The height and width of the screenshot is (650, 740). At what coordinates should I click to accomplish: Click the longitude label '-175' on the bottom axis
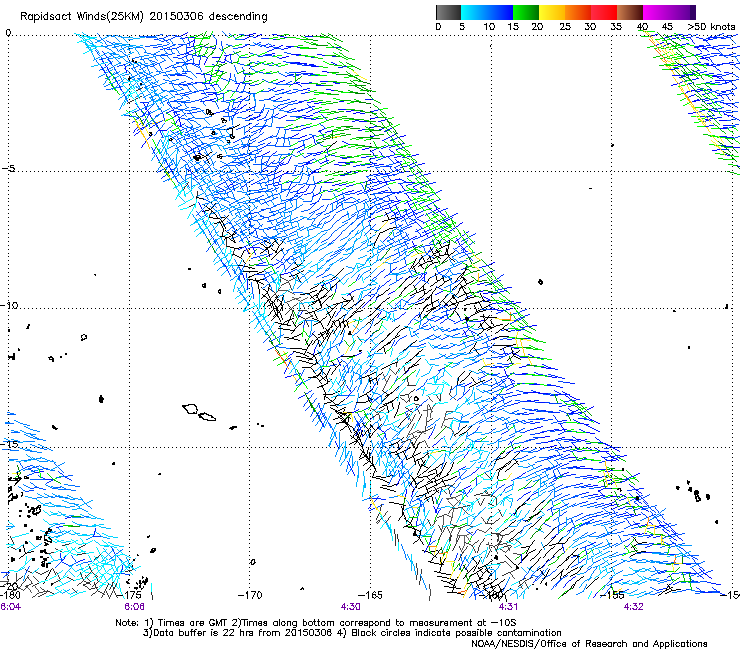pos(130,595)
